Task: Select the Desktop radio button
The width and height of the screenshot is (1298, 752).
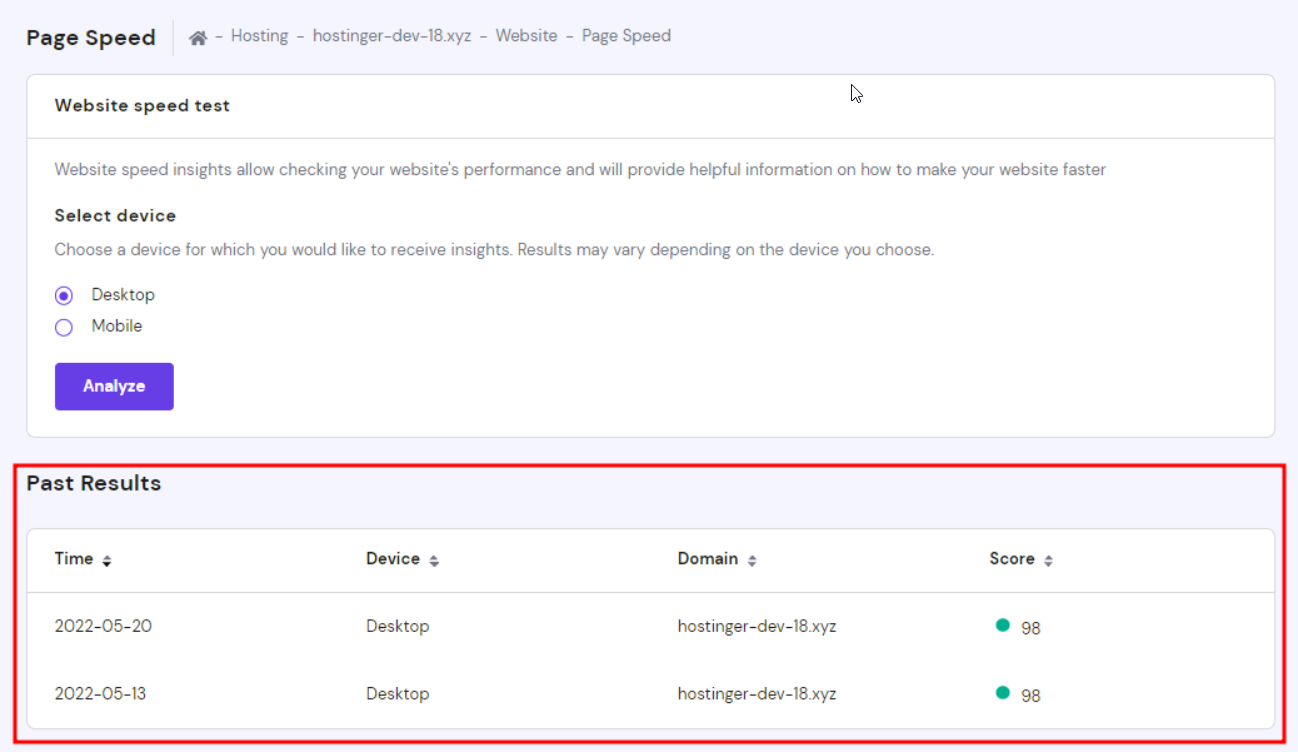Action: point(64,296)
